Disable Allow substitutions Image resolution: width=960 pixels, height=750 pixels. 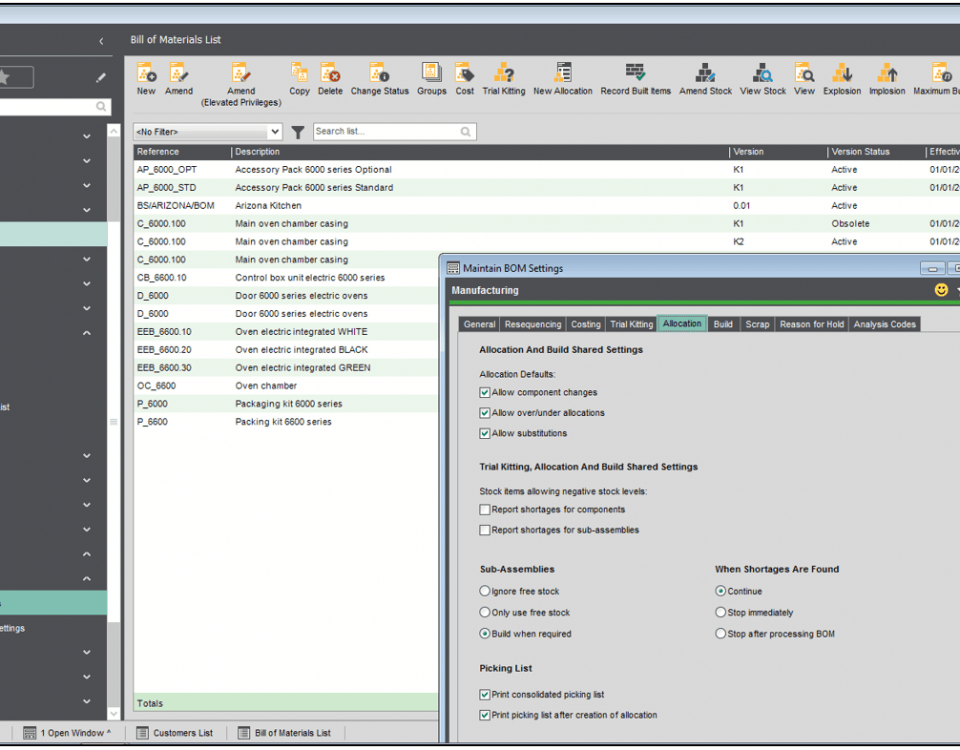pos(485,433)
